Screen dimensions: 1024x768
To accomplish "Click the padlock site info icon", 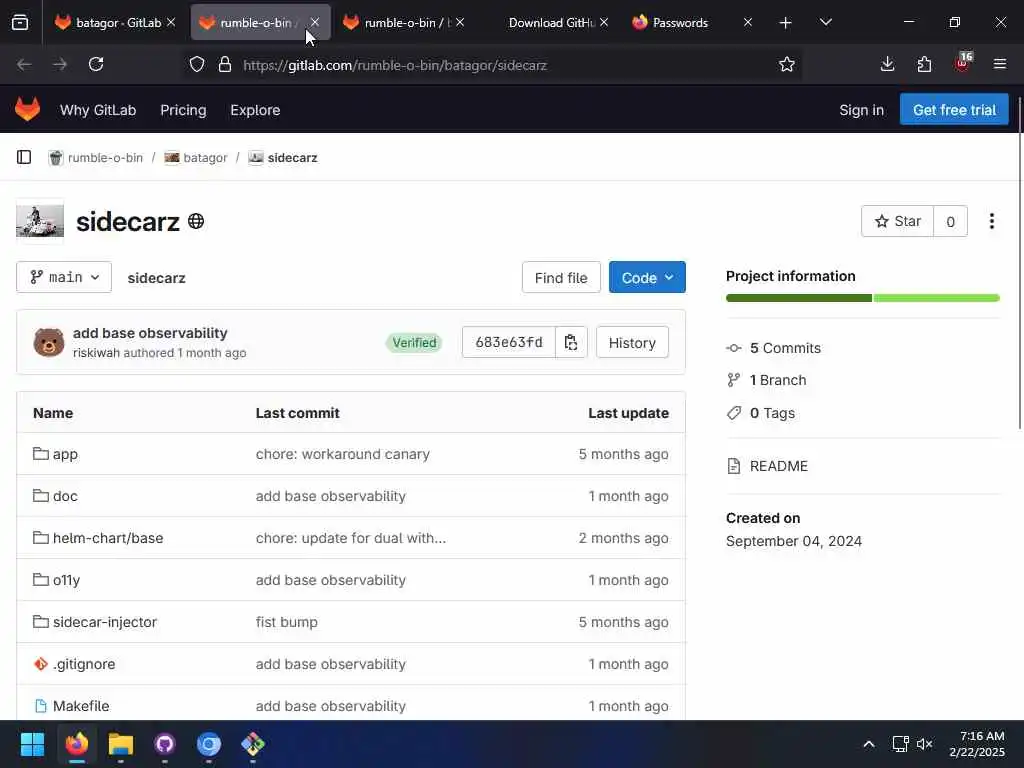I will tap(225, 65).
